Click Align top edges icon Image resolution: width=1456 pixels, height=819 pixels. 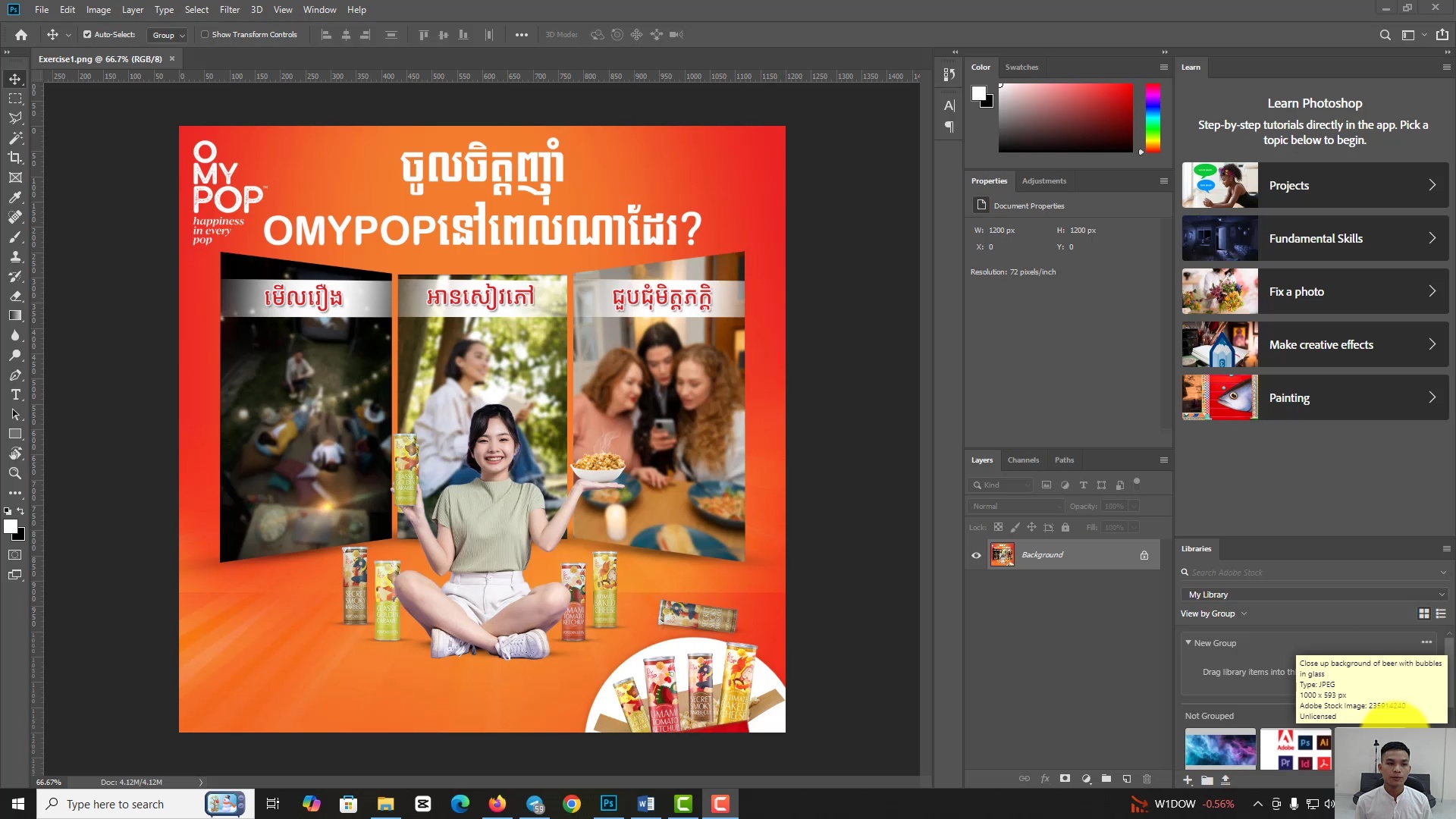coord(424,35)
